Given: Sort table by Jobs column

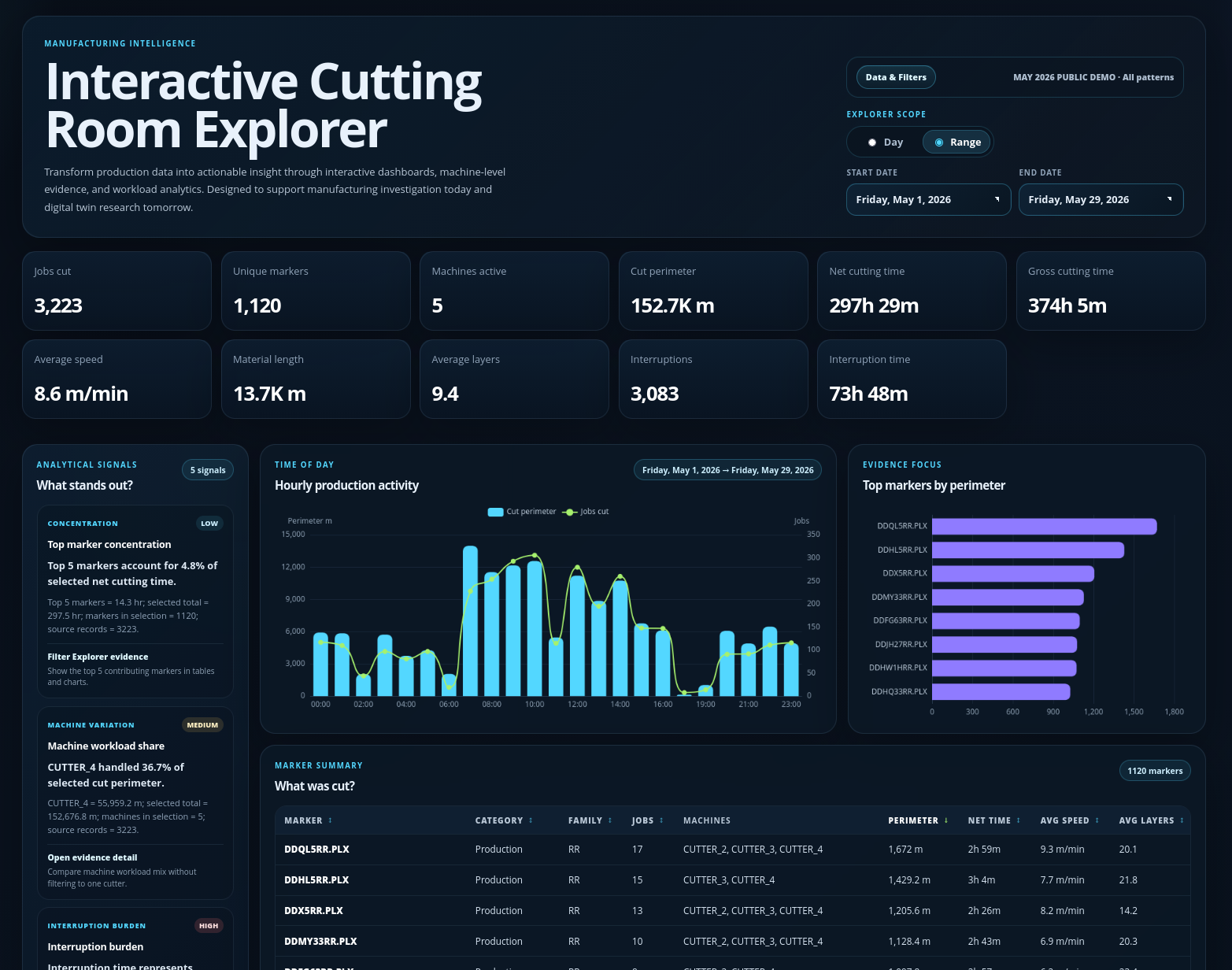Looking at the screenshot, I should pos(647,820).
